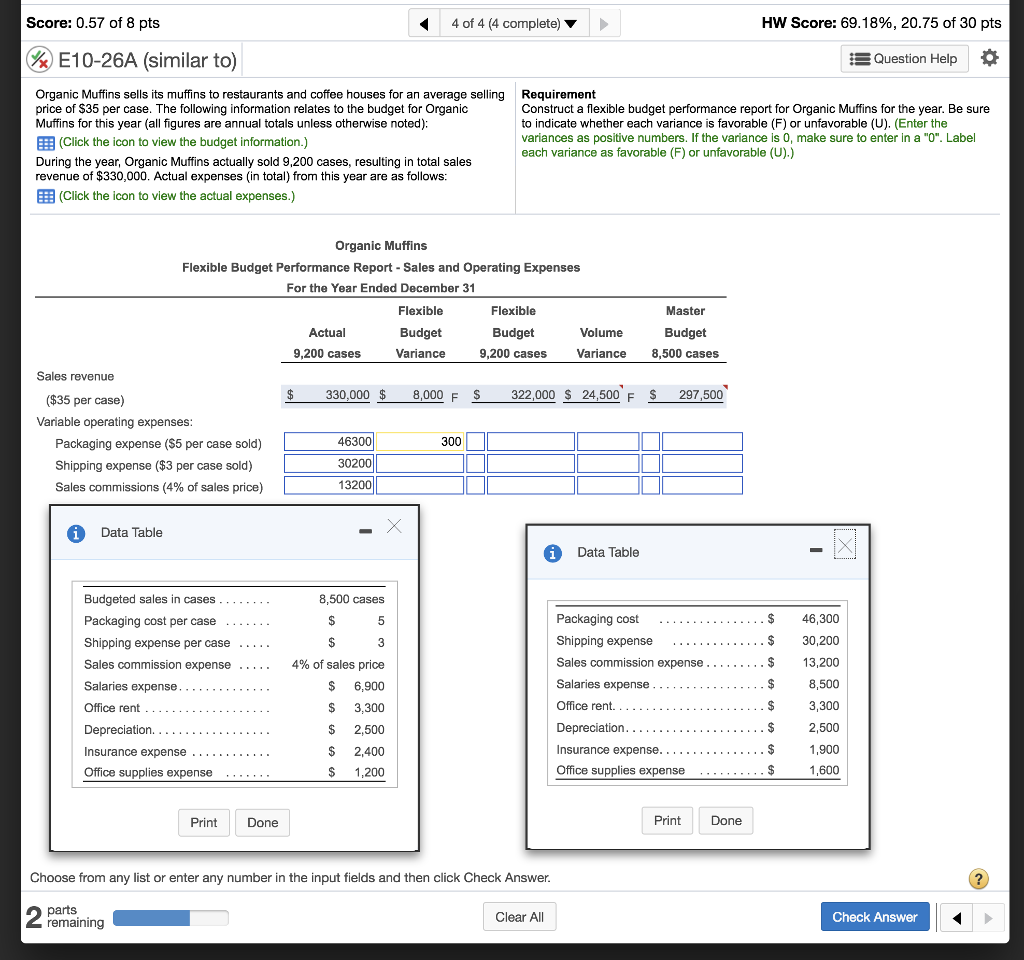1024x960 pixels.
Task: Click the parts remaining progress bar
Action: point(170,918)
